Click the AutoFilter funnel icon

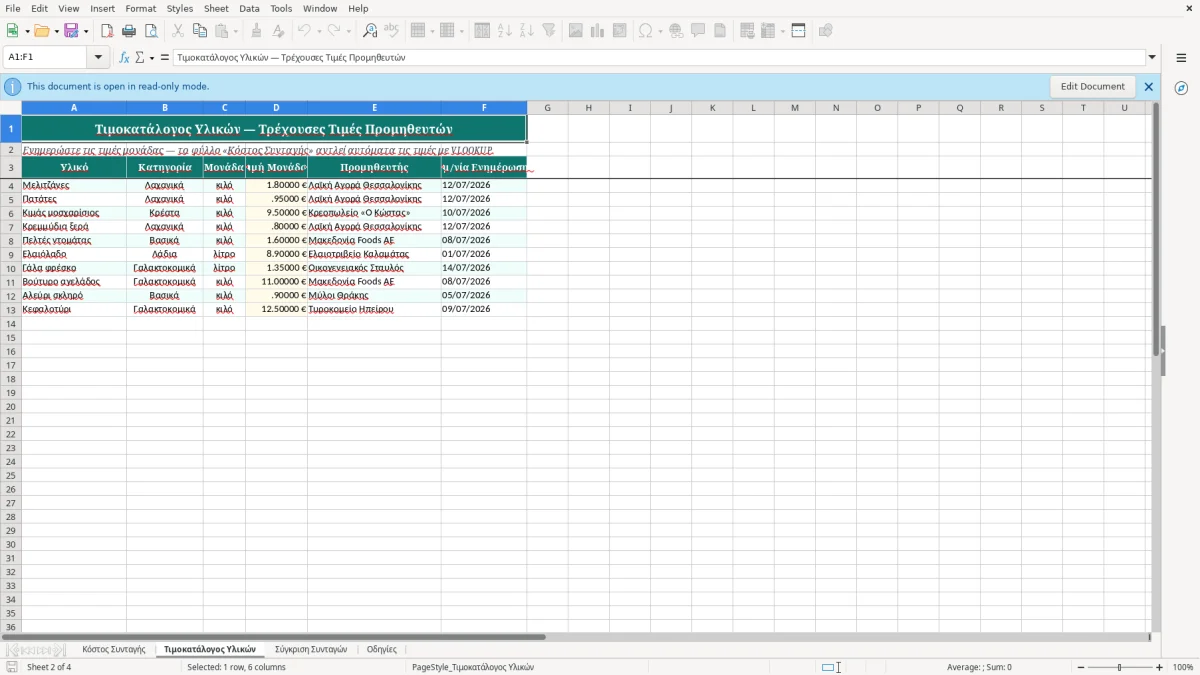click(548, 31)
